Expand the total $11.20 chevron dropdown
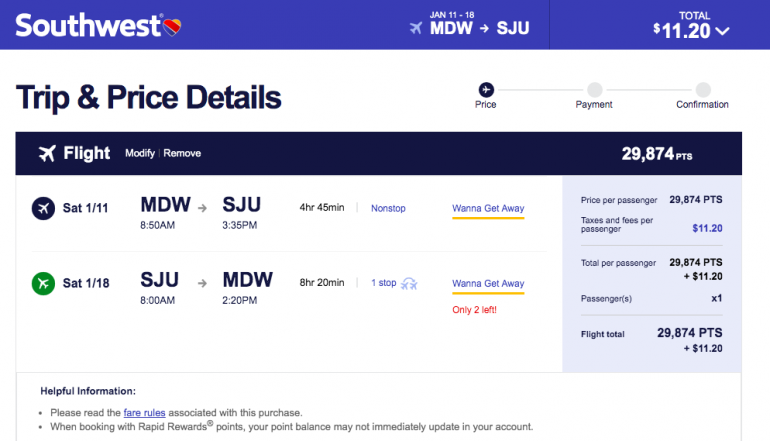 [722, 30]
